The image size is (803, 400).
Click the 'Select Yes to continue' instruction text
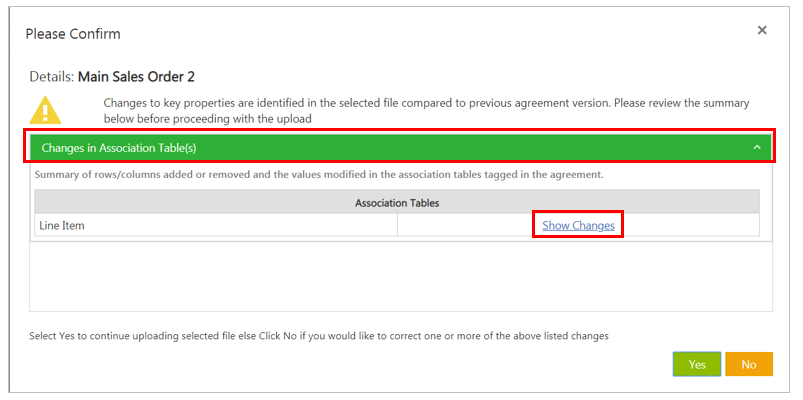[319, 336]
